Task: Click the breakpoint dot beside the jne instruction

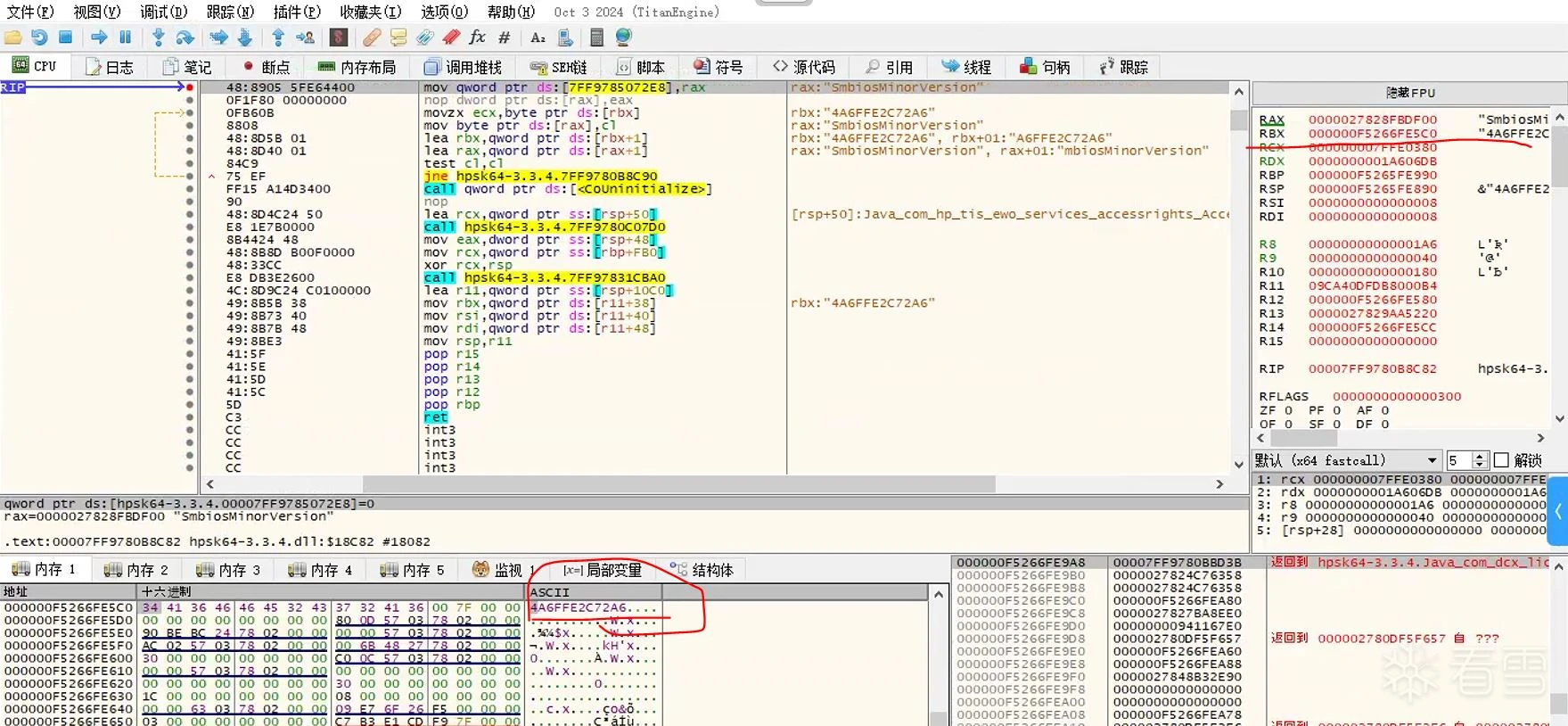Action: click(x=189, y=176)
